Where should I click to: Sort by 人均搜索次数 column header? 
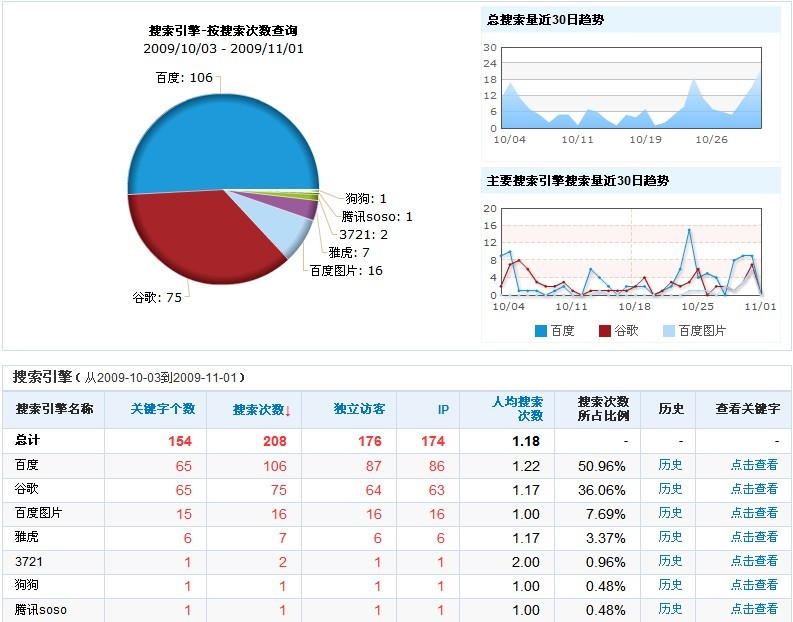click(x=517, y=409)
